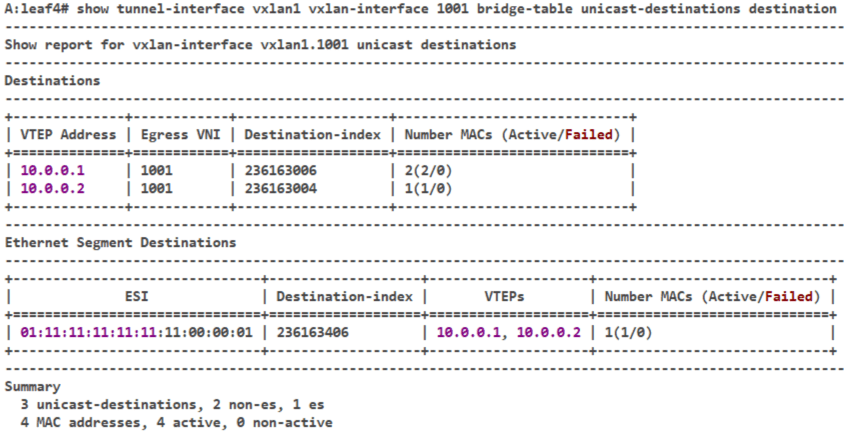Select VTEP address 10.0.0.2 in Destinations table
844x437 pixels.
click(x=52, y=187)
